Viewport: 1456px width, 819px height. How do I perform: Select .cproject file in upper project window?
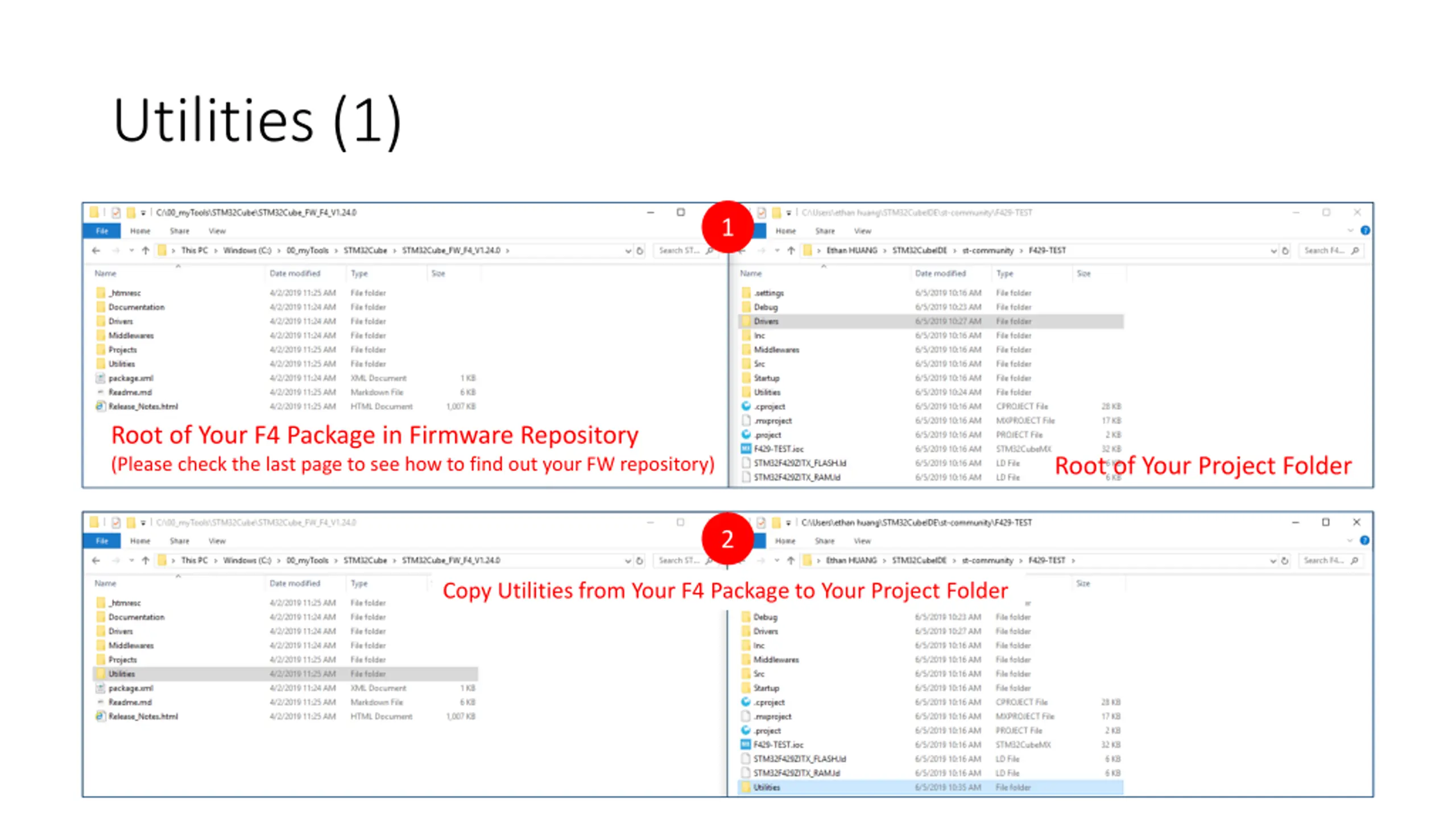pyautogui.click(x=770, y=407)
